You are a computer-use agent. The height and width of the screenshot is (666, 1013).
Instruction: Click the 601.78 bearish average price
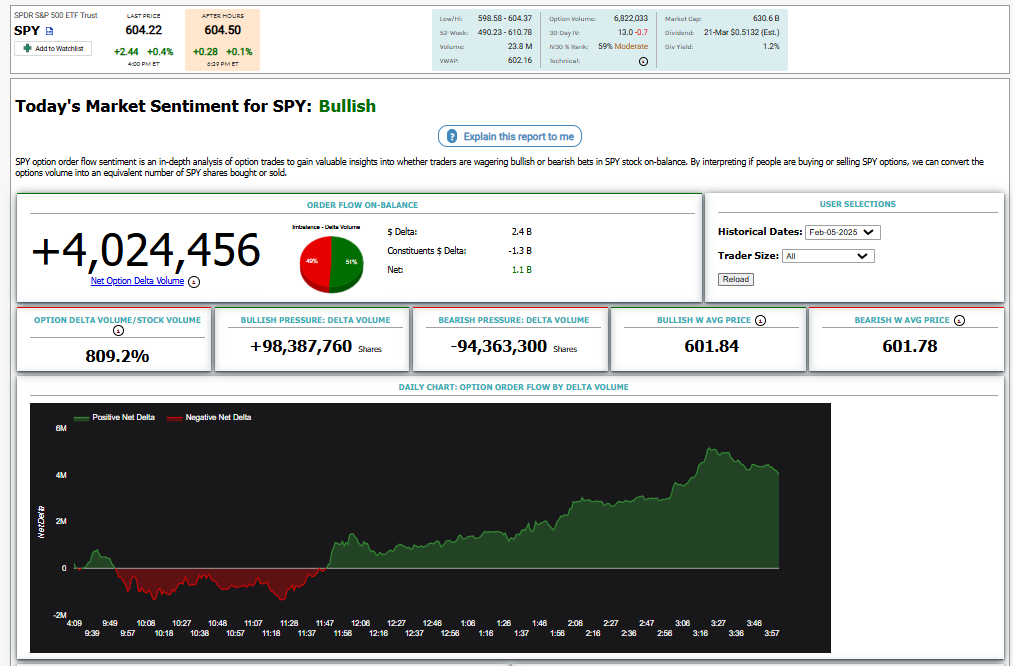[x=910, y=347]
